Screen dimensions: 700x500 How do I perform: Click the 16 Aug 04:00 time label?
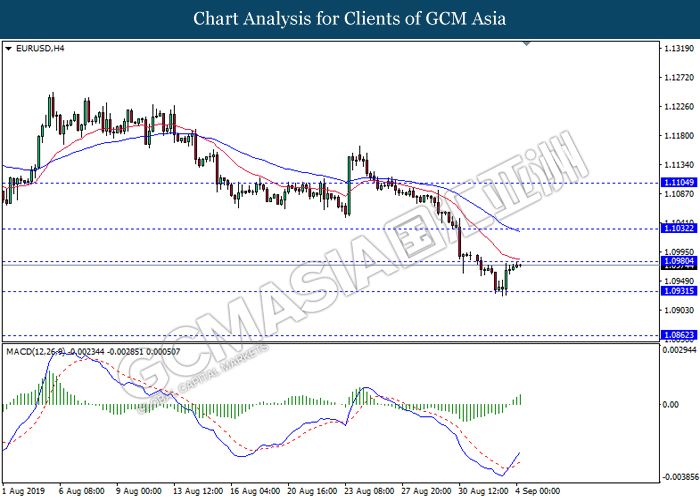255,491
